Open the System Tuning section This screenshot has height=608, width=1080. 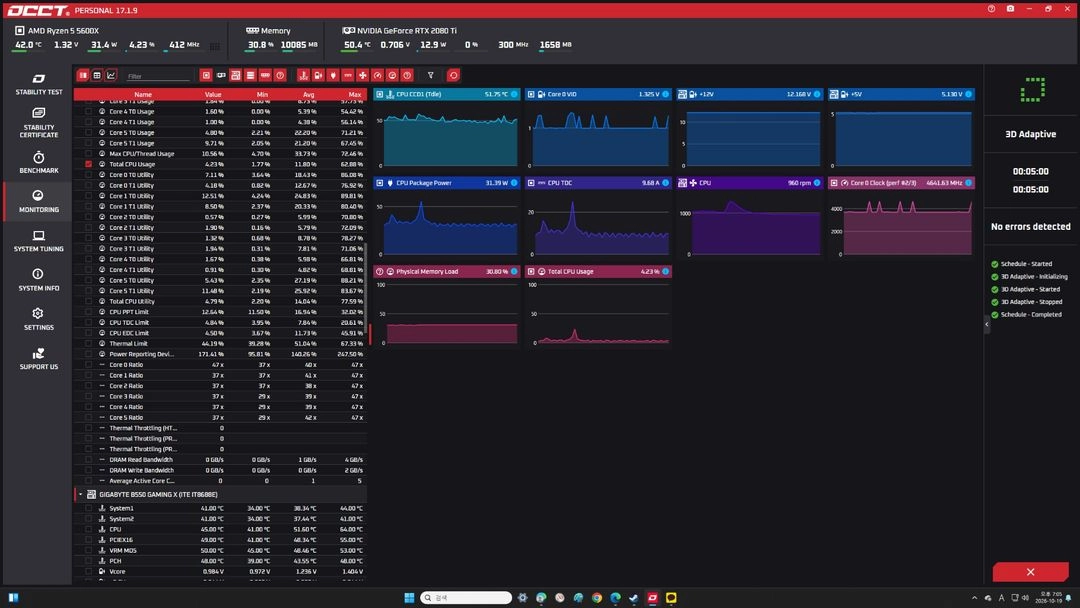coord(39,241)
